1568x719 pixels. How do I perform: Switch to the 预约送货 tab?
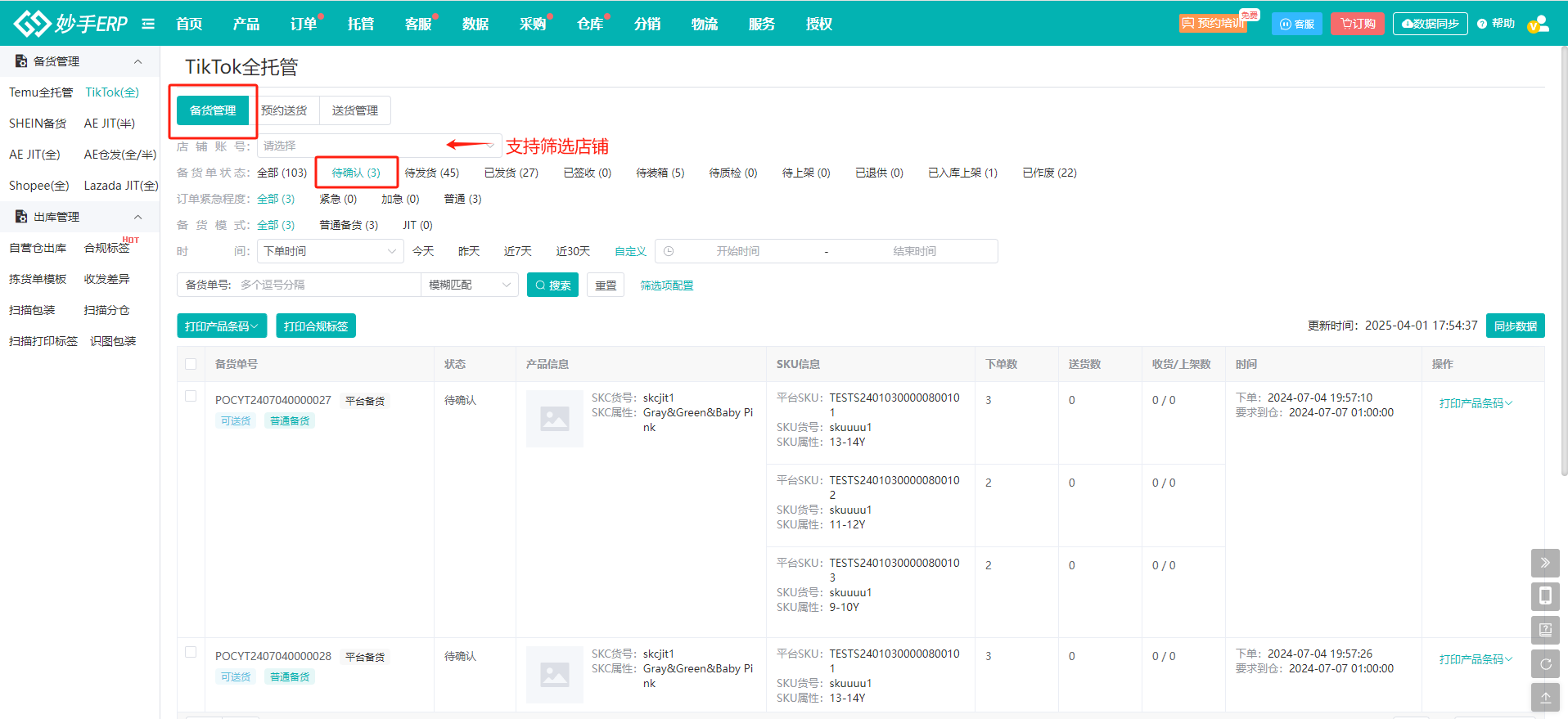click(284, 110)
